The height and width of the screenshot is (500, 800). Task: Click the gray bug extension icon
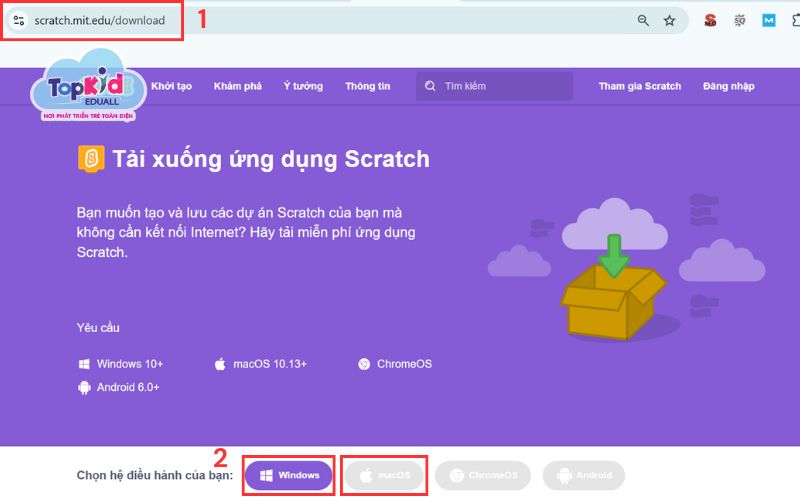pyautogui.click(x=739, y=20)
